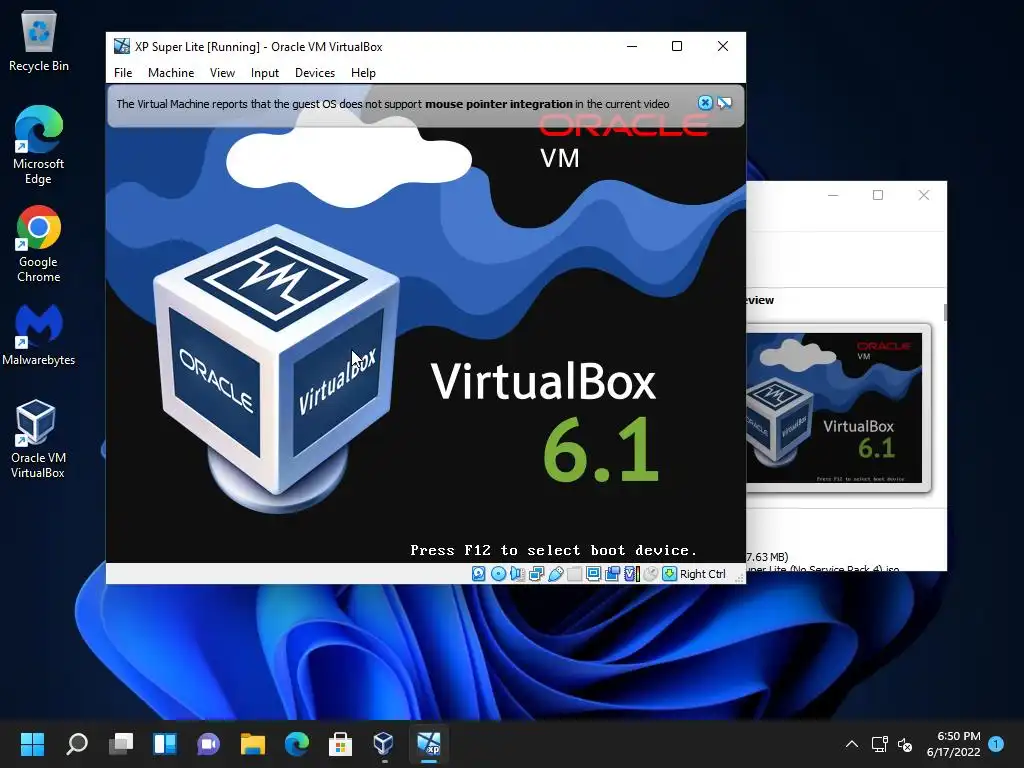Open the View menu
Image resolution: width=1024 pixels, height=768 pixels.
(222, 72)
